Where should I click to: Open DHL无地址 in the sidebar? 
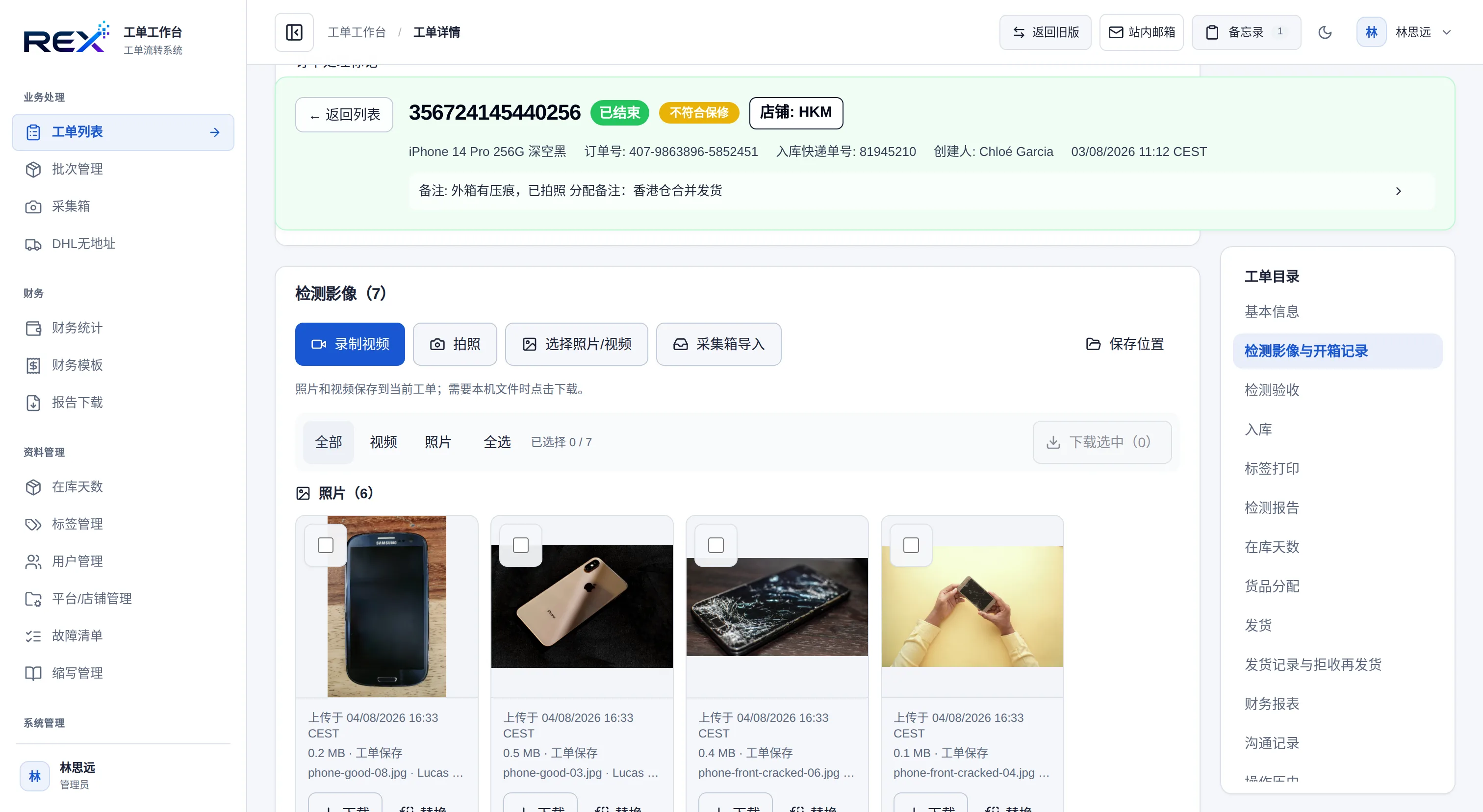123,244
